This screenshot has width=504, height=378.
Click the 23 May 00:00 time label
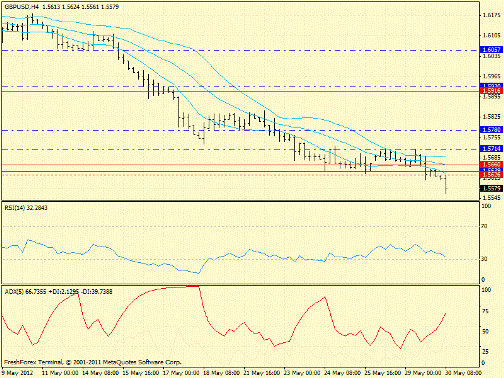(302, 373)
